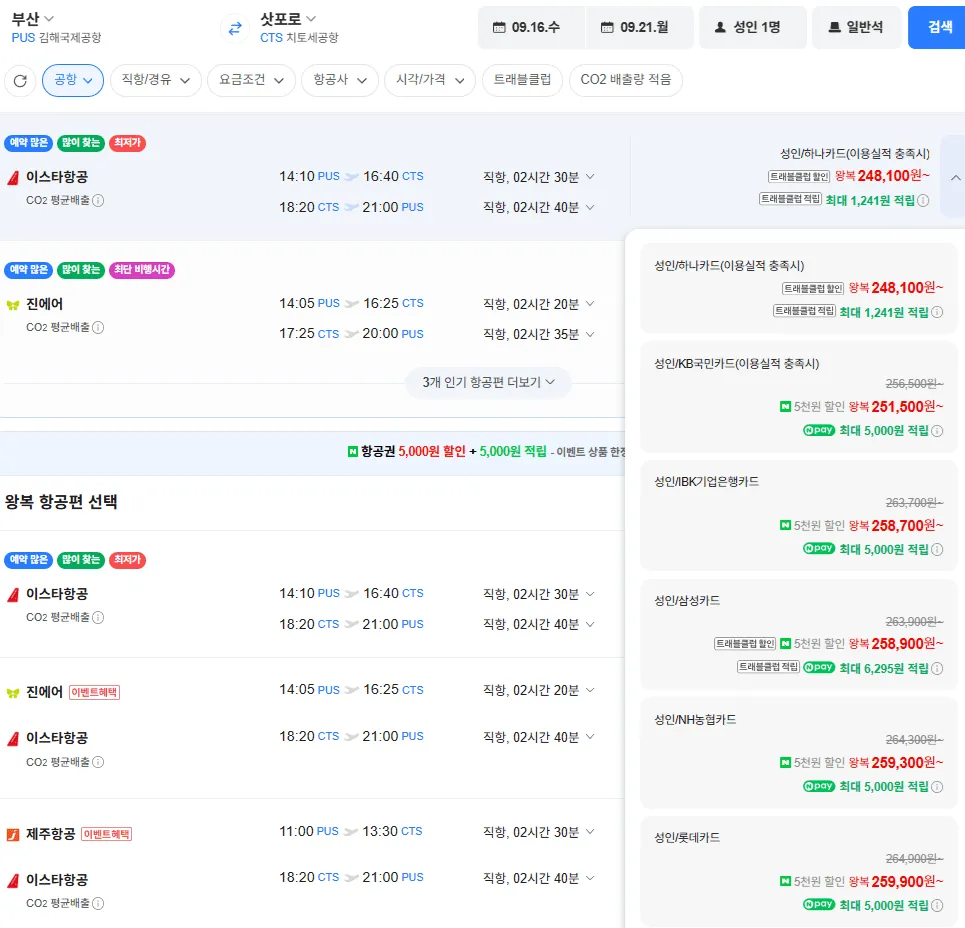
Task: Select IBK기업은행카드 258,700원 fare
Action: 799,516
